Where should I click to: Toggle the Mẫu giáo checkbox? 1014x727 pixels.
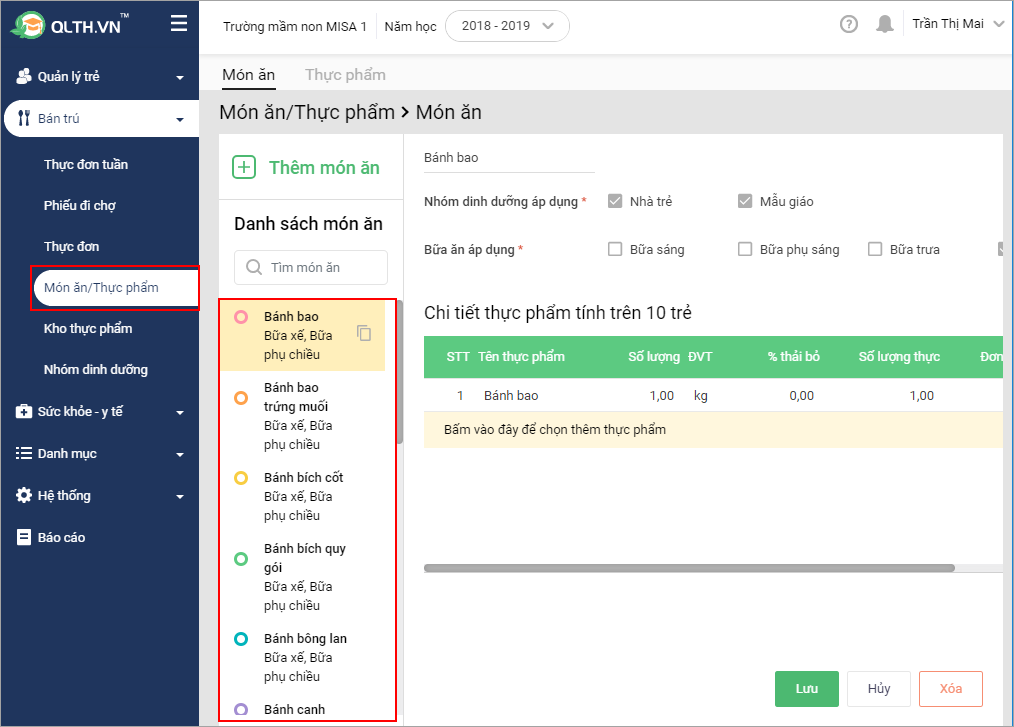click(x=745, y=201)
